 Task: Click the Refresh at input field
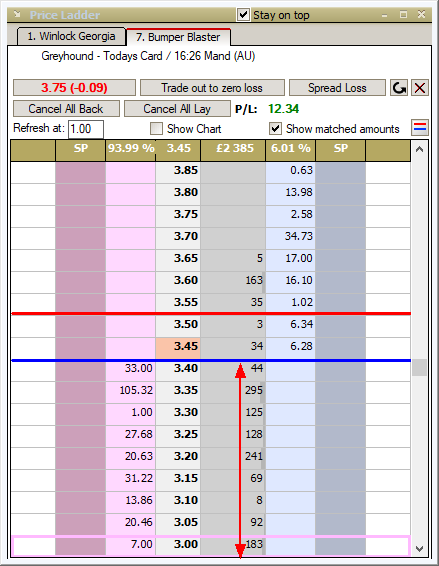(x=86, y=129)
